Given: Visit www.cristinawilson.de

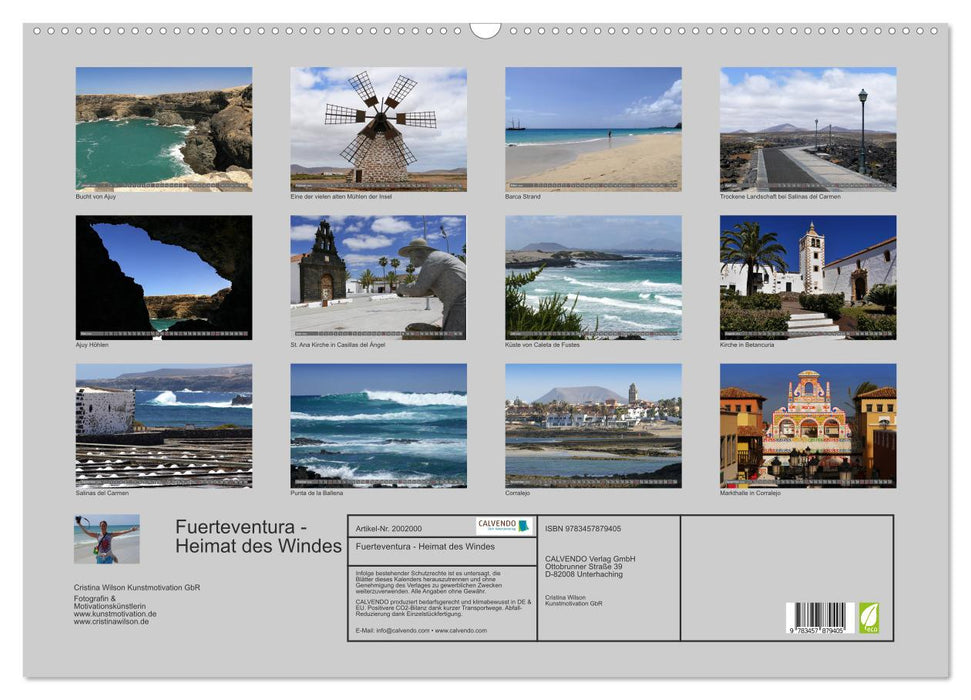Looking at the screenshot, I should pos(112,621).
